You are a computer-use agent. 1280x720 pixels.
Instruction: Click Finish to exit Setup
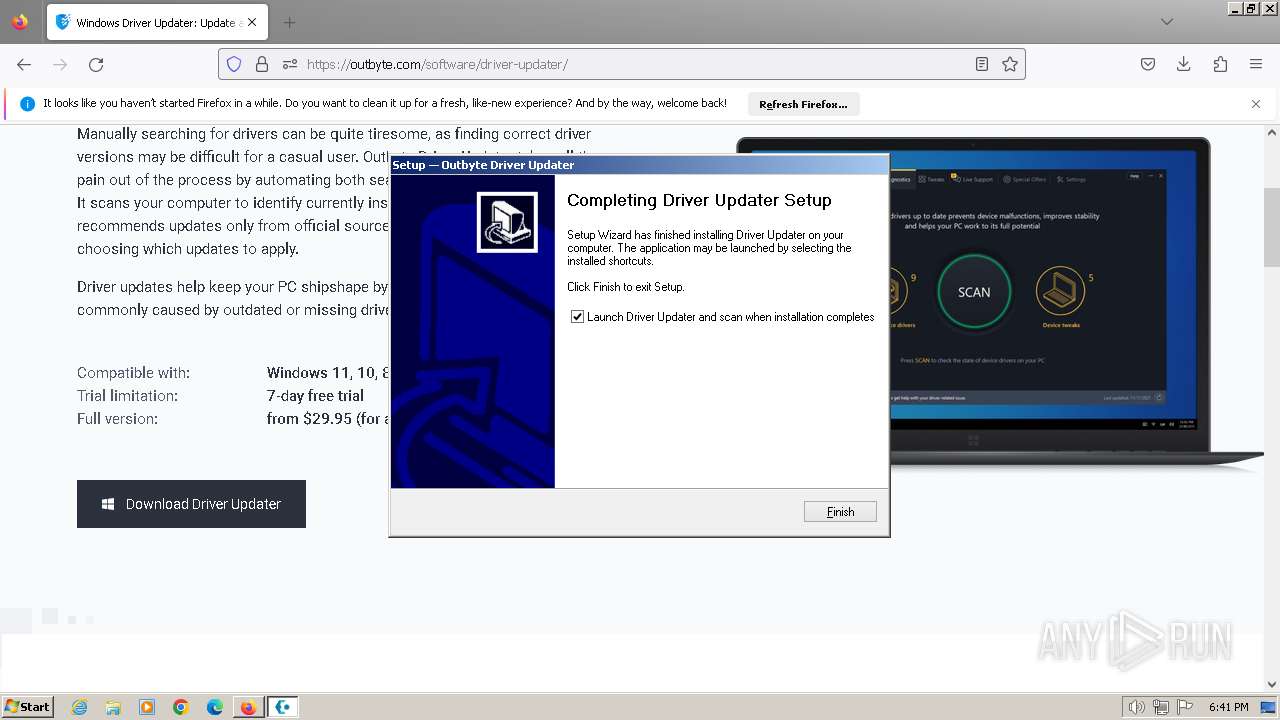click(840, 512)
